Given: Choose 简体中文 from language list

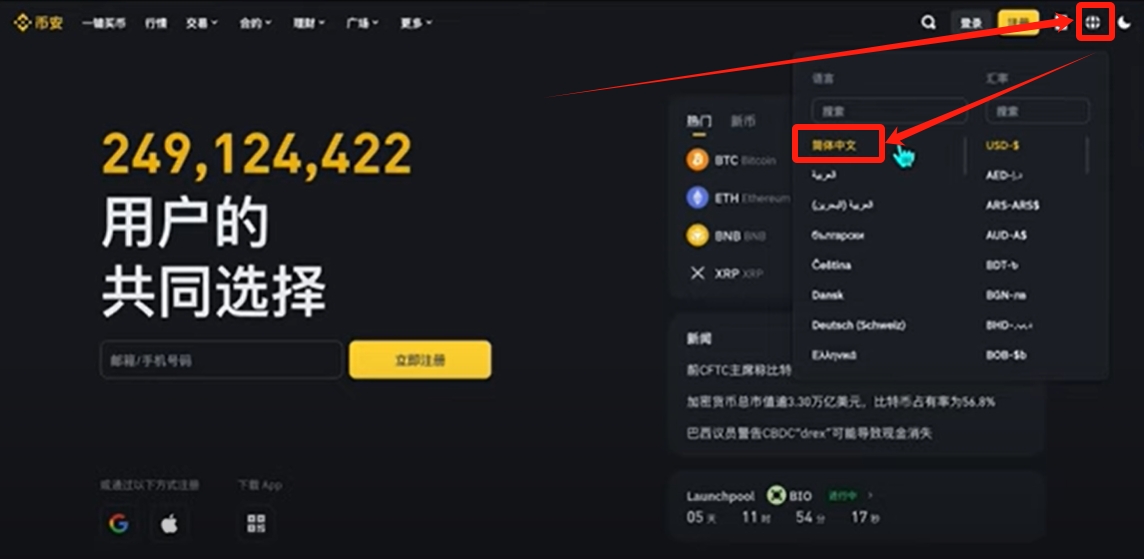Looking at the screenshot, I should click(834, 145).
